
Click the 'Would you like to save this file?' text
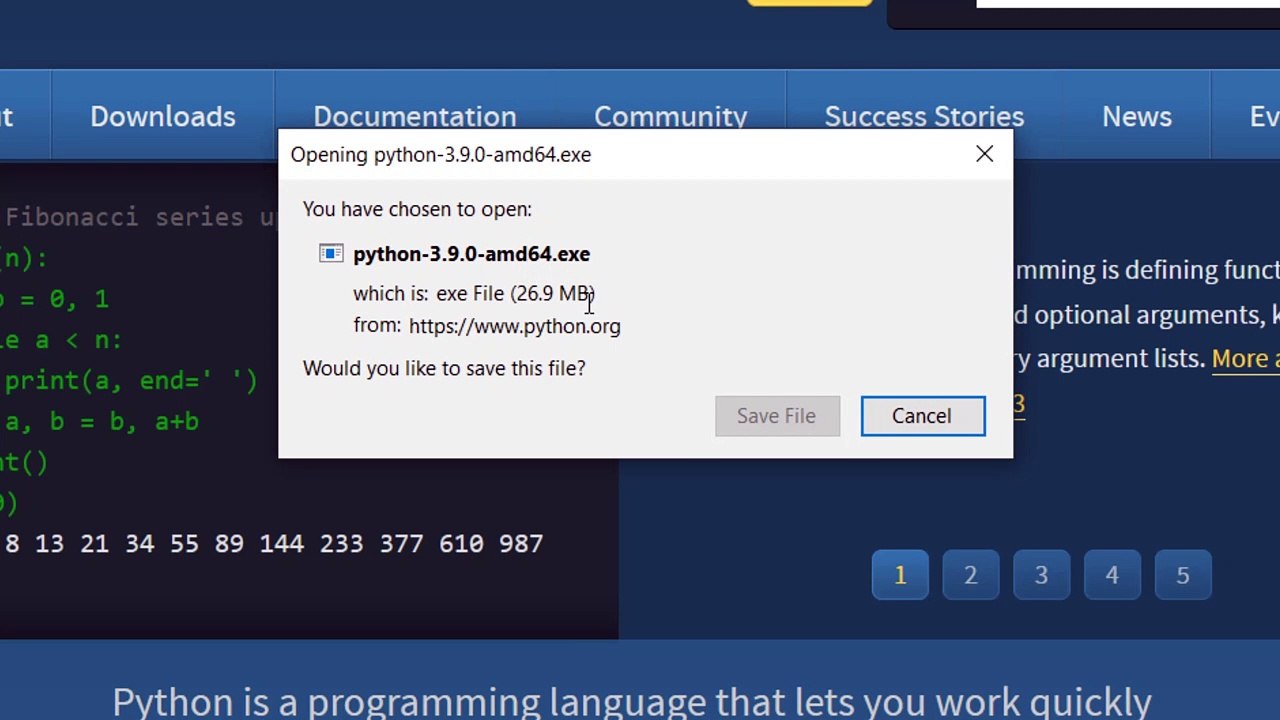(x=444, y=368)
